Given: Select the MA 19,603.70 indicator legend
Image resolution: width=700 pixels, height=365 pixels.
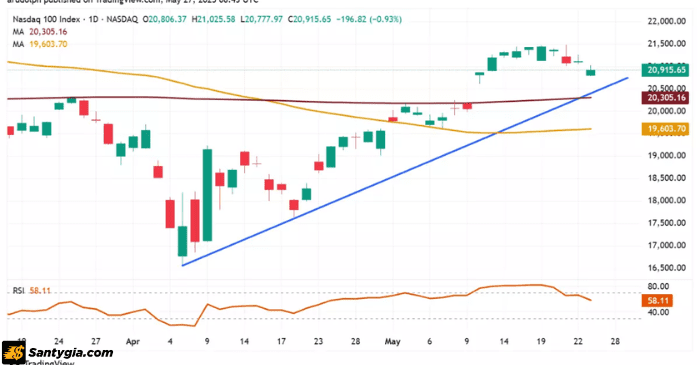Looking at the screenshot, I should pyautogui.click(x=40, y=44).
